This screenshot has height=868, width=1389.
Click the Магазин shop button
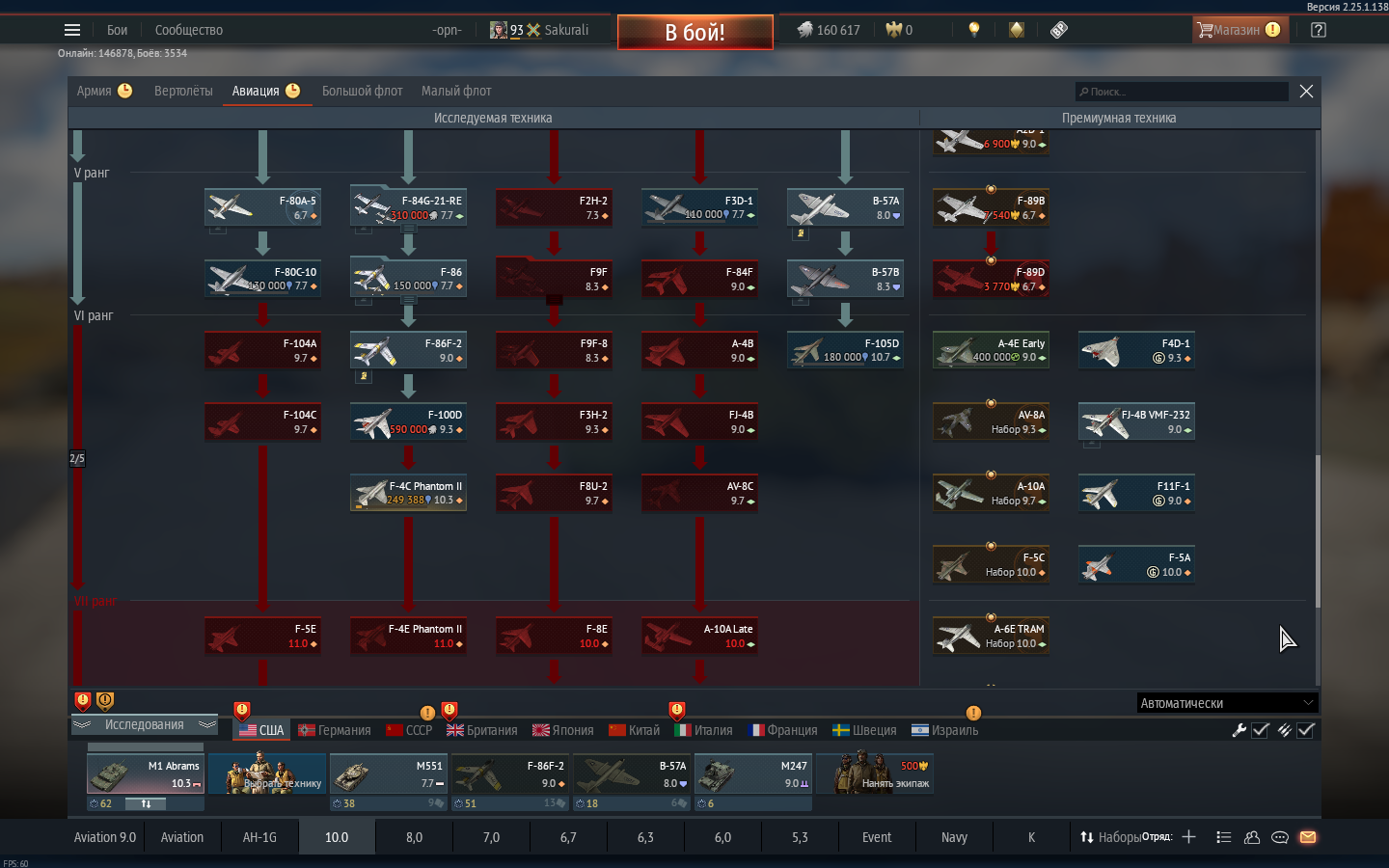[x=1239, y=30]
